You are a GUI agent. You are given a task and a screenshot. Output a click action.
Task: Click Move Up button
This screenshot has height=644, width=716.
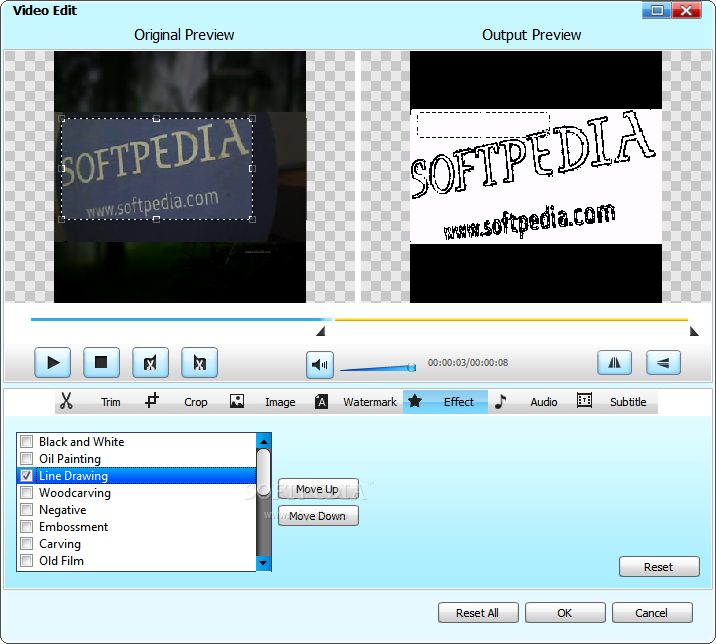[x=318, y=489]
